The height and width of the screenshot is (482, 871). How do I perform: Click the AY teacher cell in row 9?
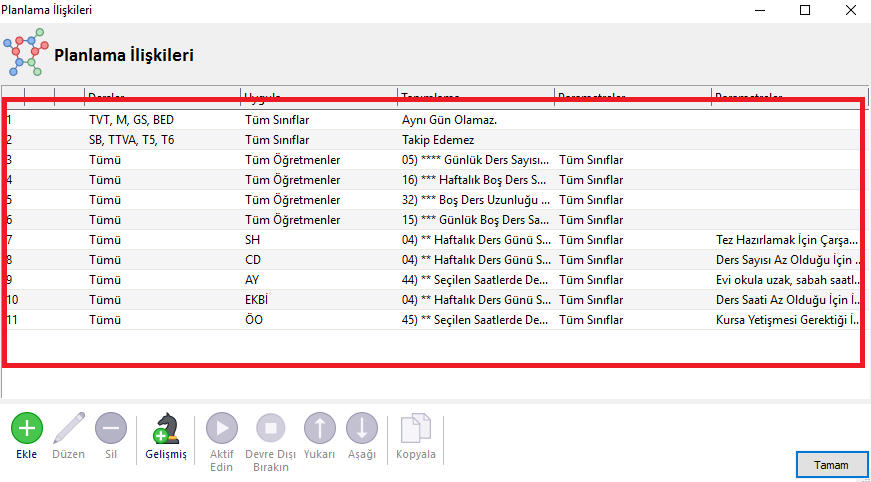[252, 280]
